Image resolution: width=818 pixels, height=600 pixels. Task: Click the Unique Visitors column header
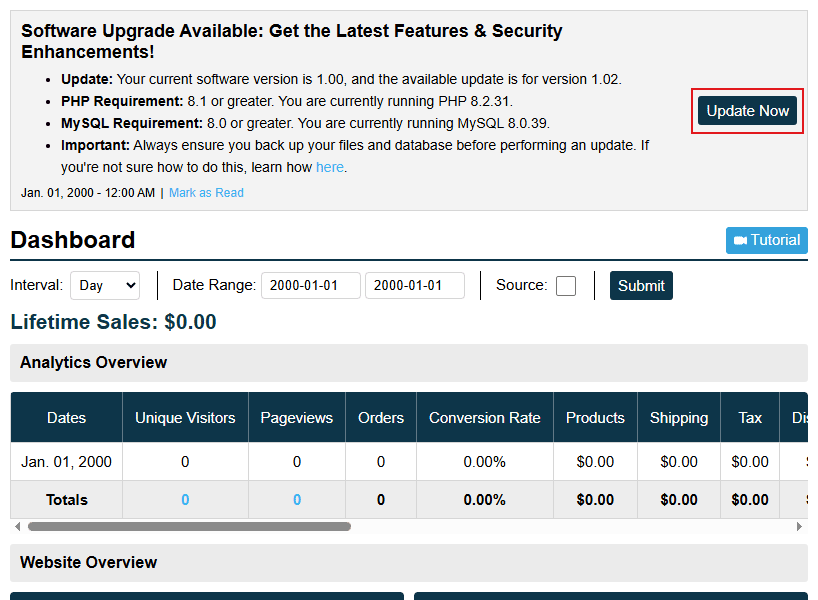click(185, 417)
